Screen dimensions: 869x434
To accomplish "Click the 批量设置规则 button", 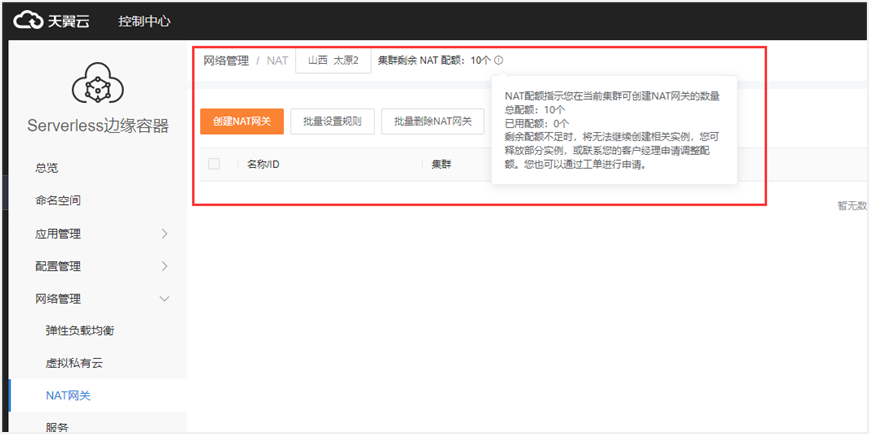I will coord(333,121).
